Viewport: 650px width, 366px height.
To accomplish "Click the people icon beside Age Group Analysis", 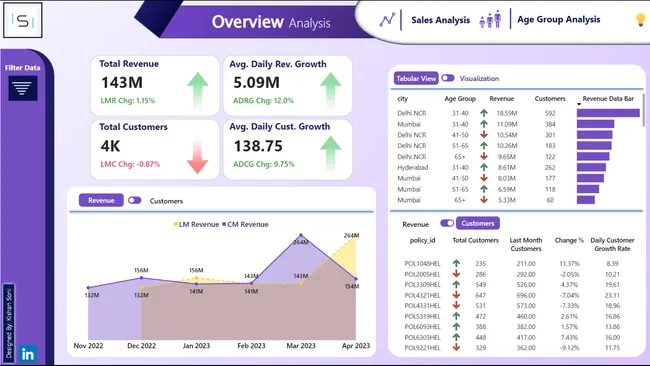I will pyautogui.click(x=490, y=19).
